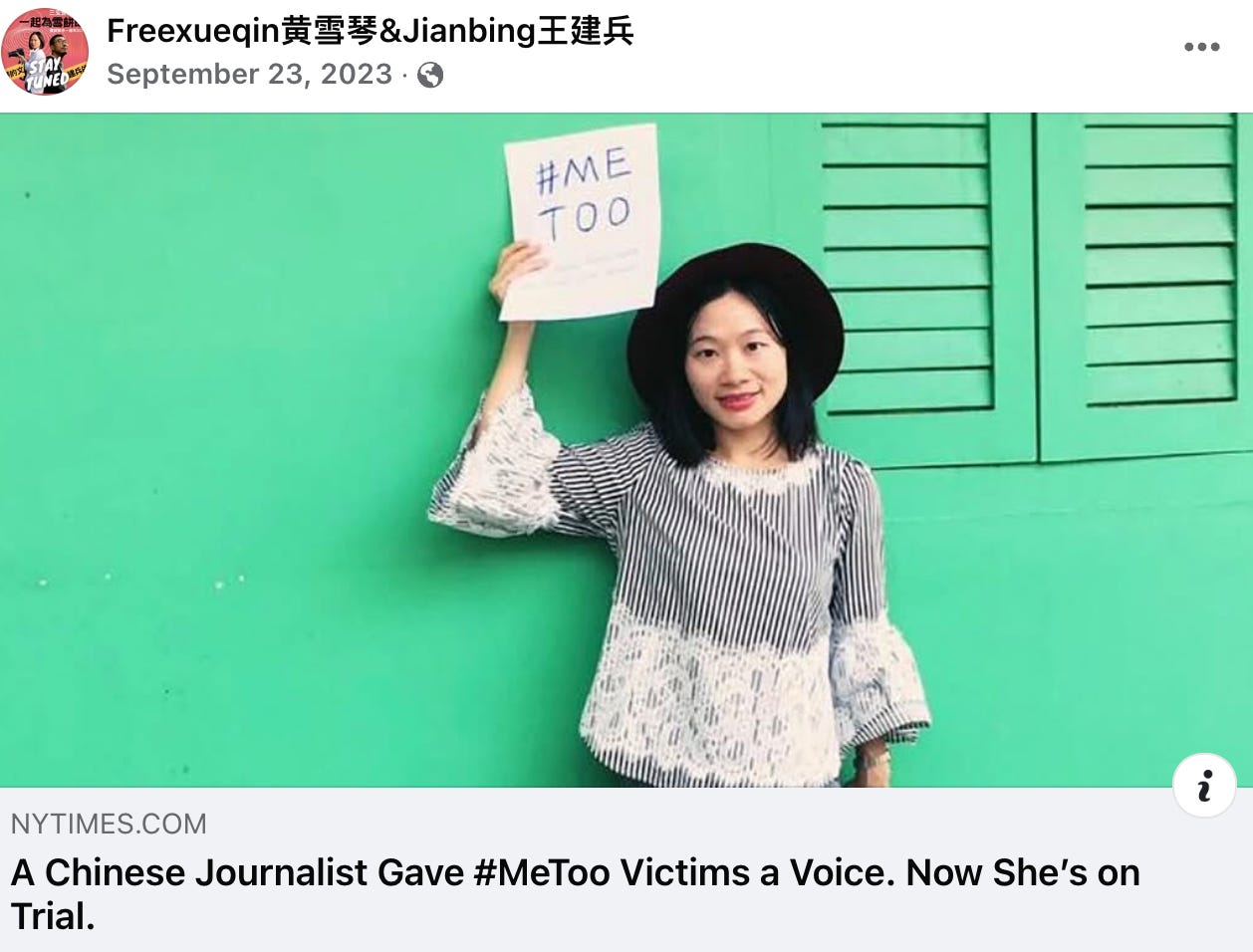Screen dimensions: 1253x952
Task: Open the green article preview photo
Action: pyautogui.click(x=626, y=450)
